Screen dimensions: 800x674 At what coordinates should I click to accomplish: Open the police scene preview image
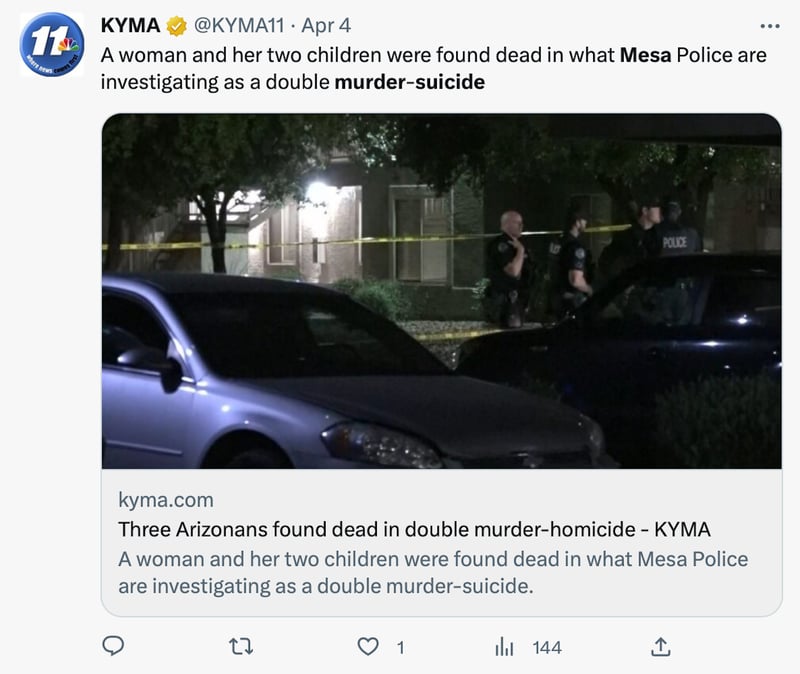tap(442, 291)
